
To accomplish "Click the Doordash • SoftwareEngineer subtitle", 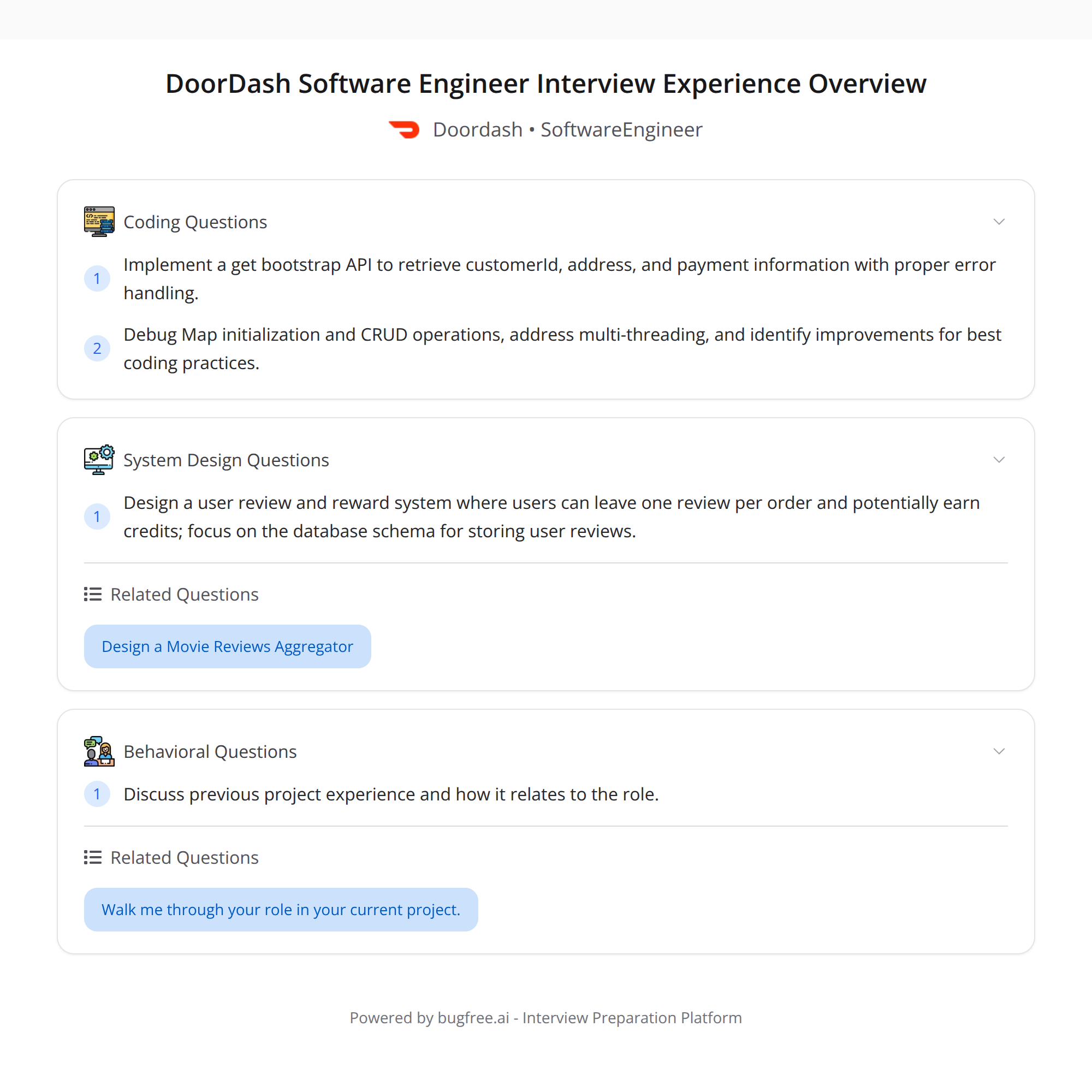I will pyautogui.click(x=567, y=130).
